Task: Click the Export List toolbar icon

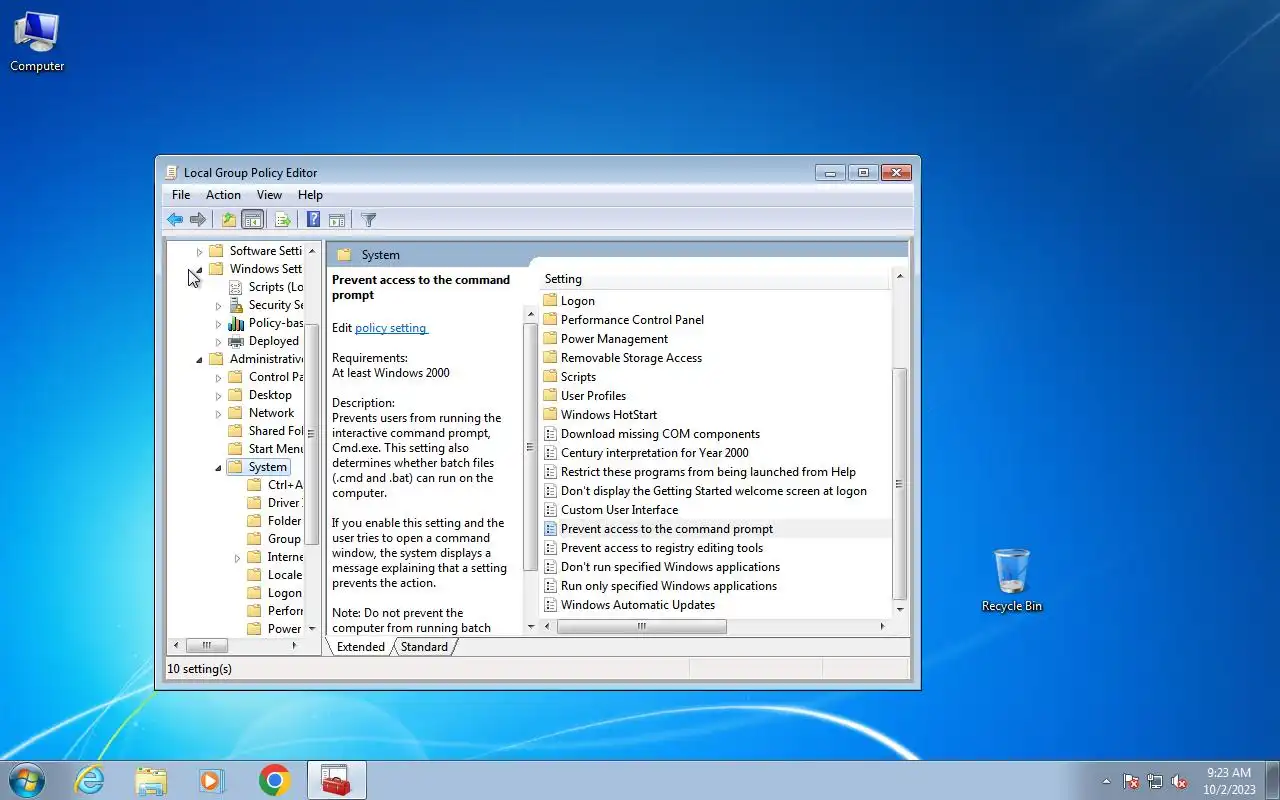Action: pos(282,220)
